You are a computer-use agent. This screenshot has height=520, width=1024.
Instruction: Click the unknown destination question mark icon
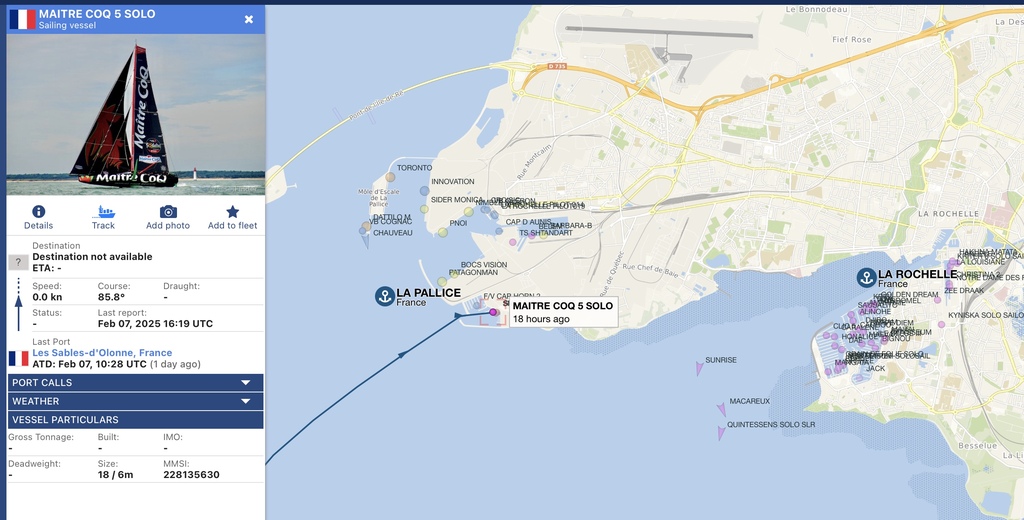click(18, 263)
